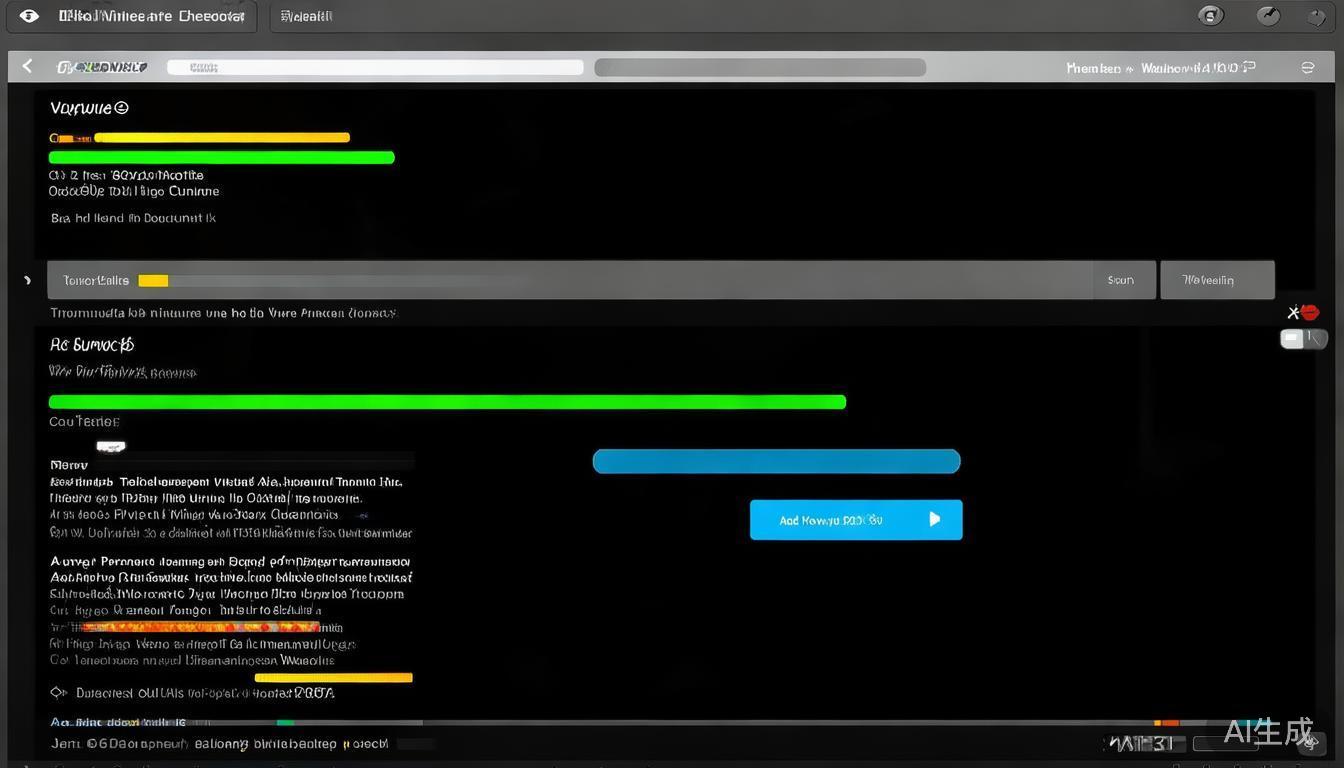
Task: Click the long green progress bar
Action: [x=447, y=402]
